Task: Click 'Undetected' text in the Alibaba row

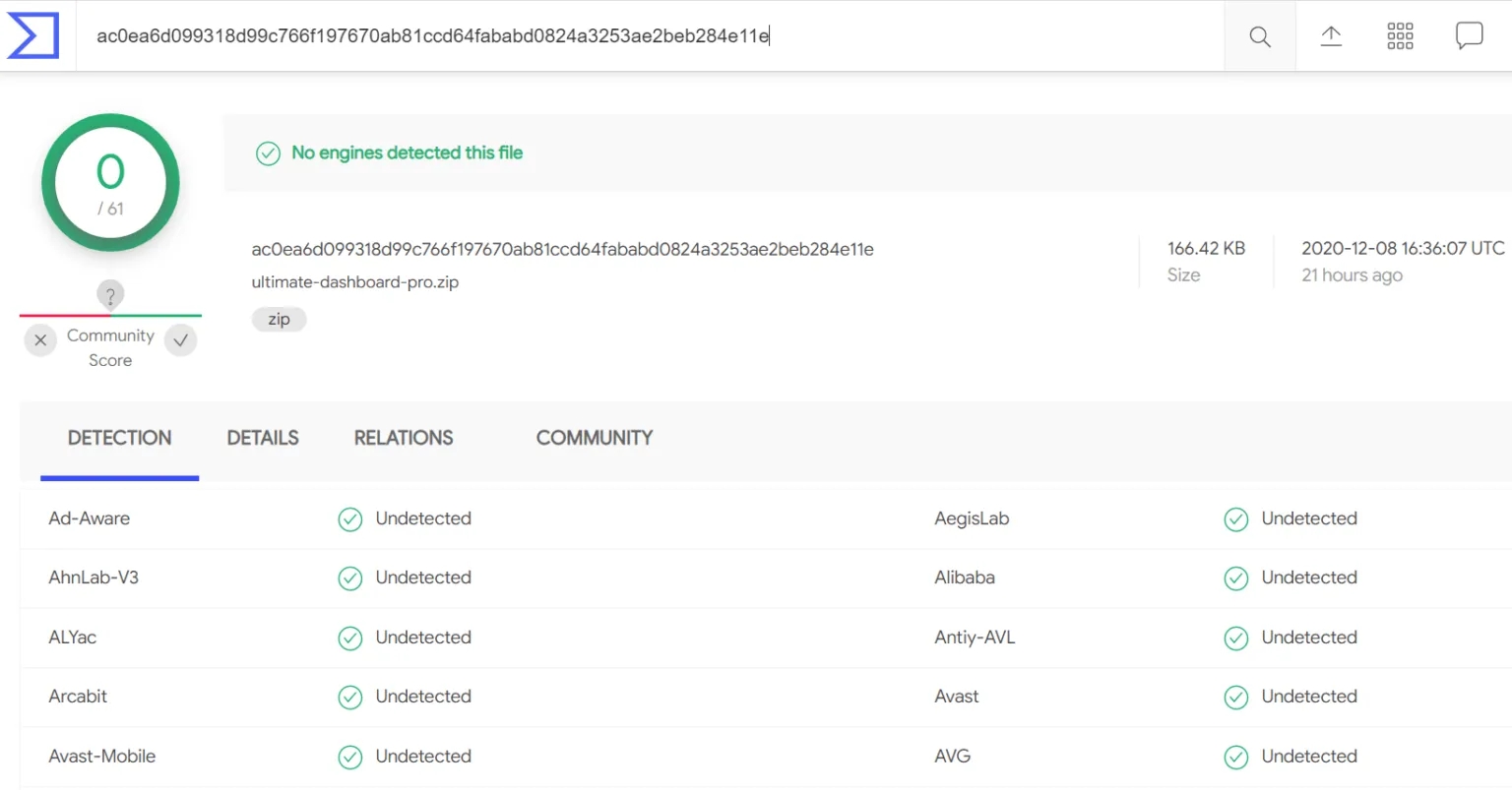Action: click(x=1309, y=577)
